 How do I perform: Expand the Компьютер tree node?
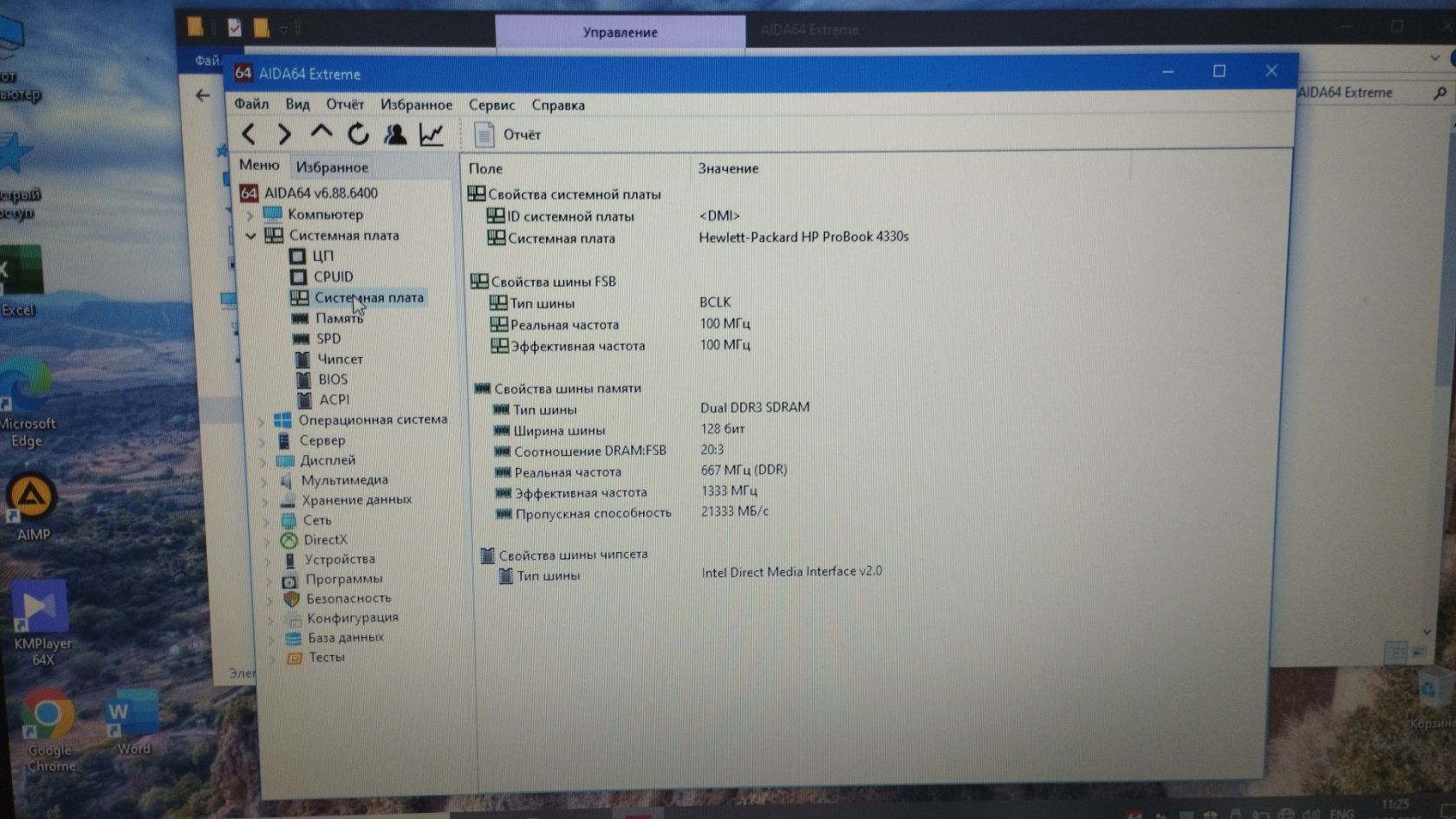pos(250,214)
